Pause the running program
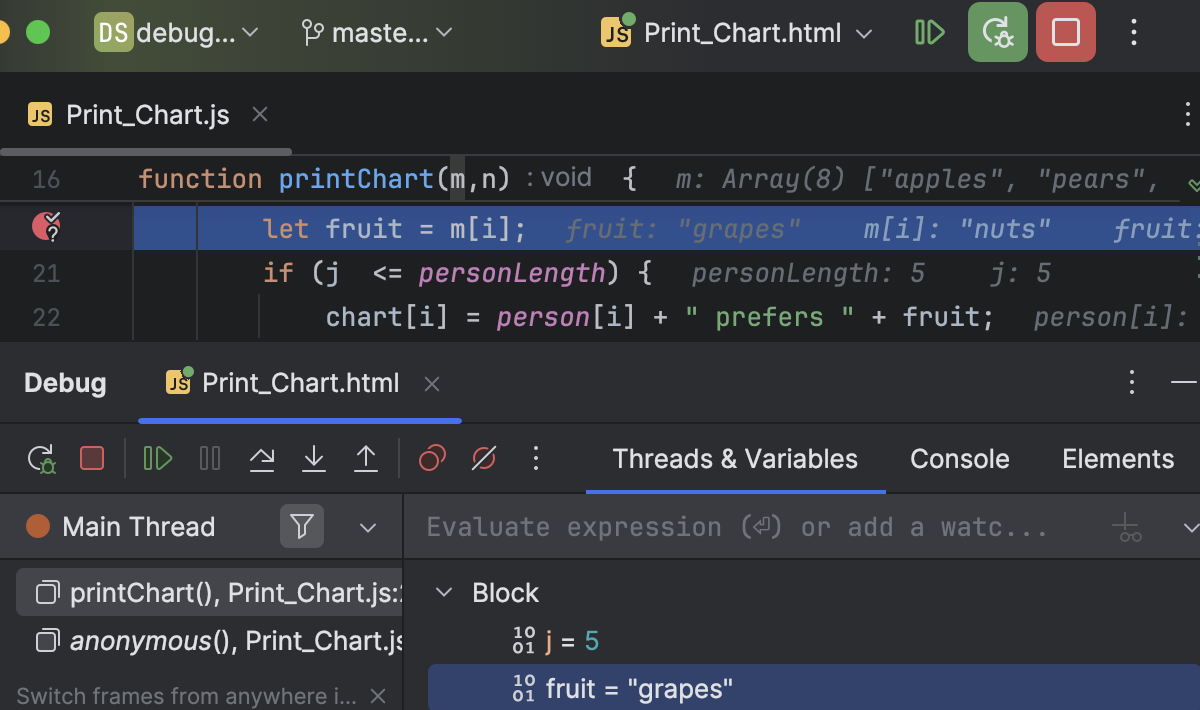1200x710 pixels. coord(209,458)
